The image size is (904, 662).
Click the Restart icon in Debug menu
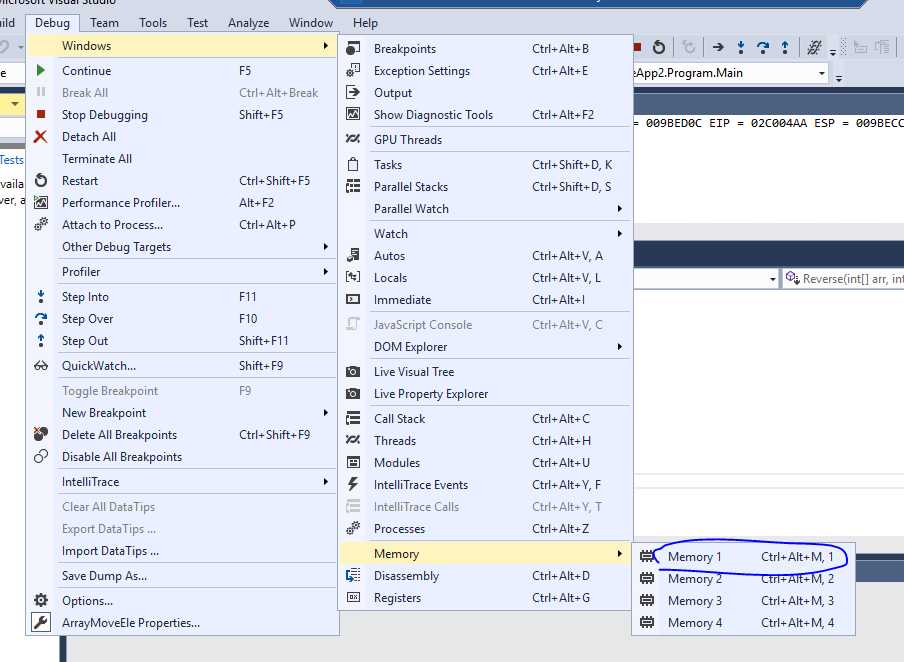coord(40,180)
